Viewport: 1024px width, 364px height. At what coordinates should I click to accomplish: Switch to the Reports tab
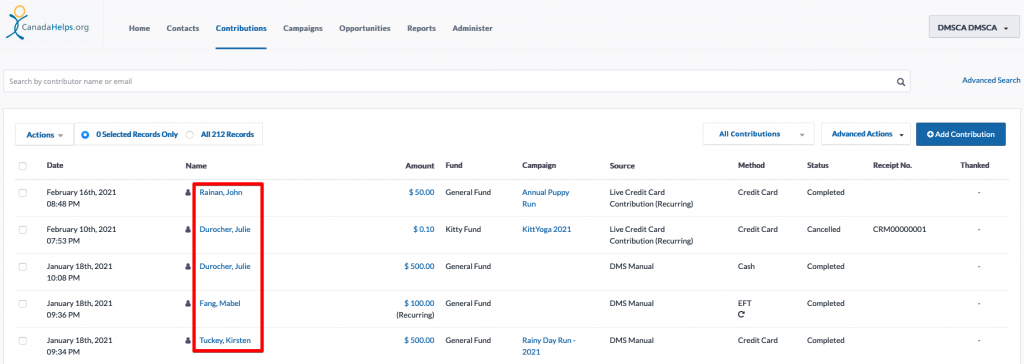coord(421,29)
